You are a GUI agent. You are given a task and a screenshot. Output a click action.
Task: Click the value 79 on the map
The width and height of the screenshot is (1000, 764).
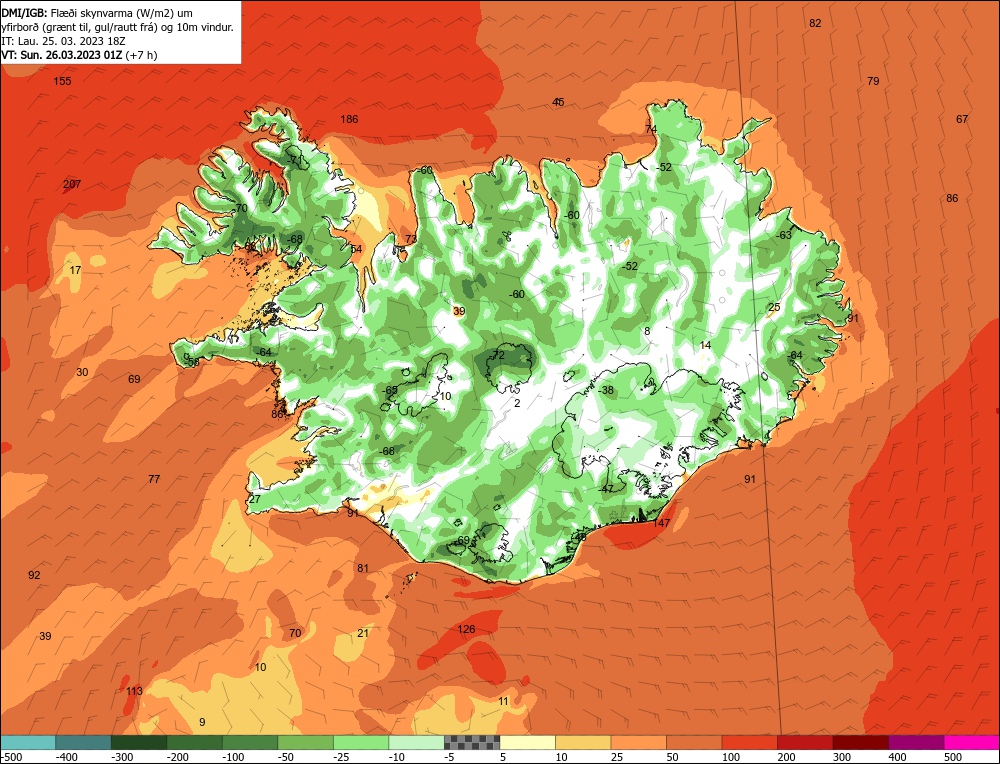coord(873,81)
